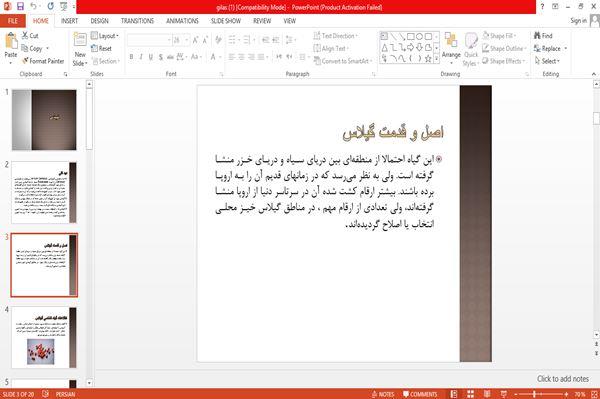Image resolution: width=600 pixels, height=399 pixels.
Task: Click the Paste clipboard icon
Action: (11, 41)
